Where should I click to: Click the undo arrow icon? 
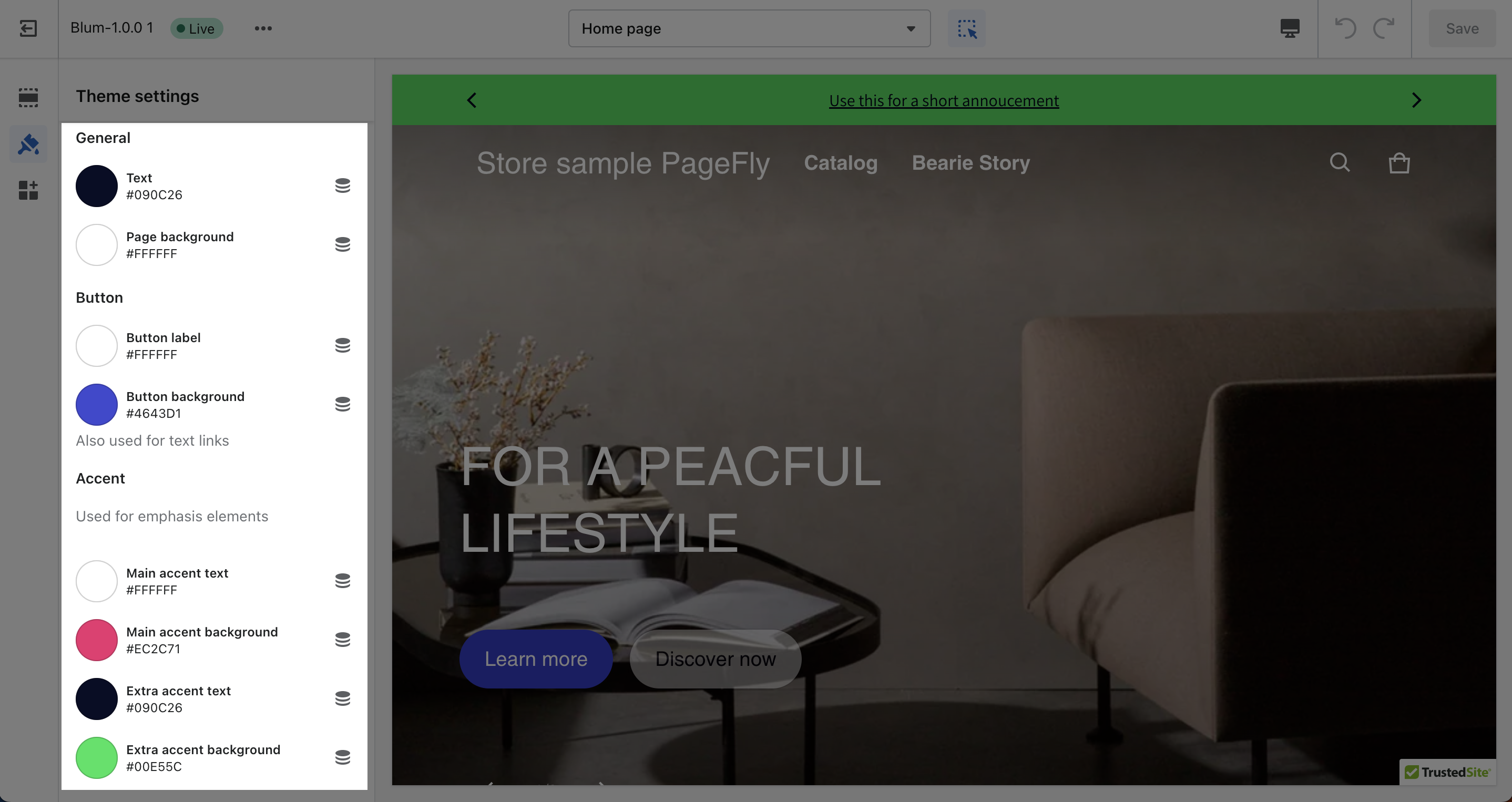click(x=1345, y=28)
